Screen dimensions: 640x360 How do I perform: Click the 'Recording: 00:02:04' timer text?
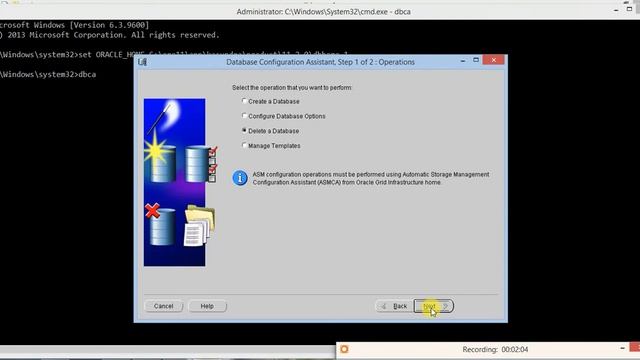click(x=495, y=349)
